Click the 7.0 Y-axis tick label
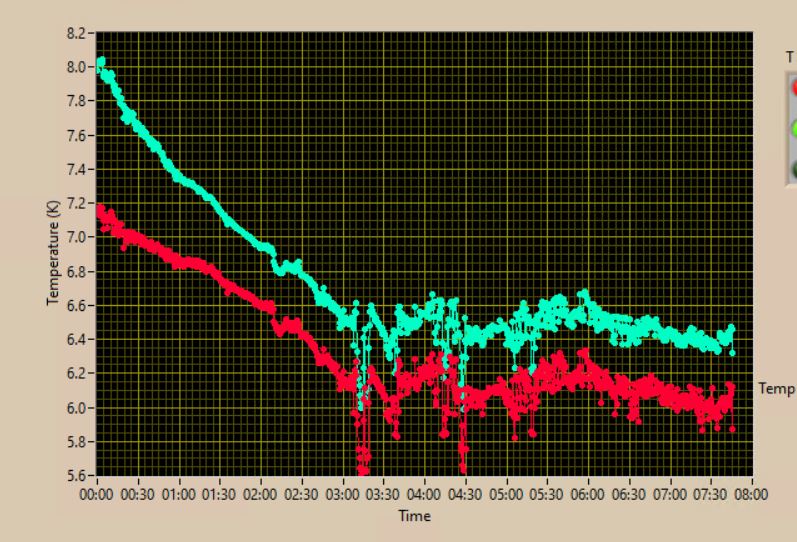 (76, 237)
